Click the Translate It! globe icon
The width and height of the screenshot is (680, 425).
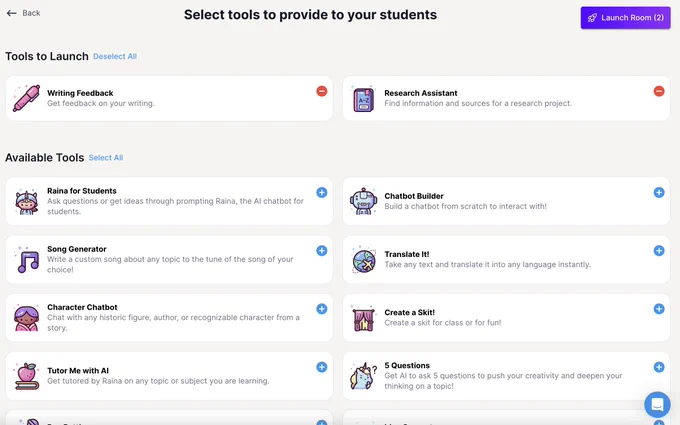[x=363, y=260]
